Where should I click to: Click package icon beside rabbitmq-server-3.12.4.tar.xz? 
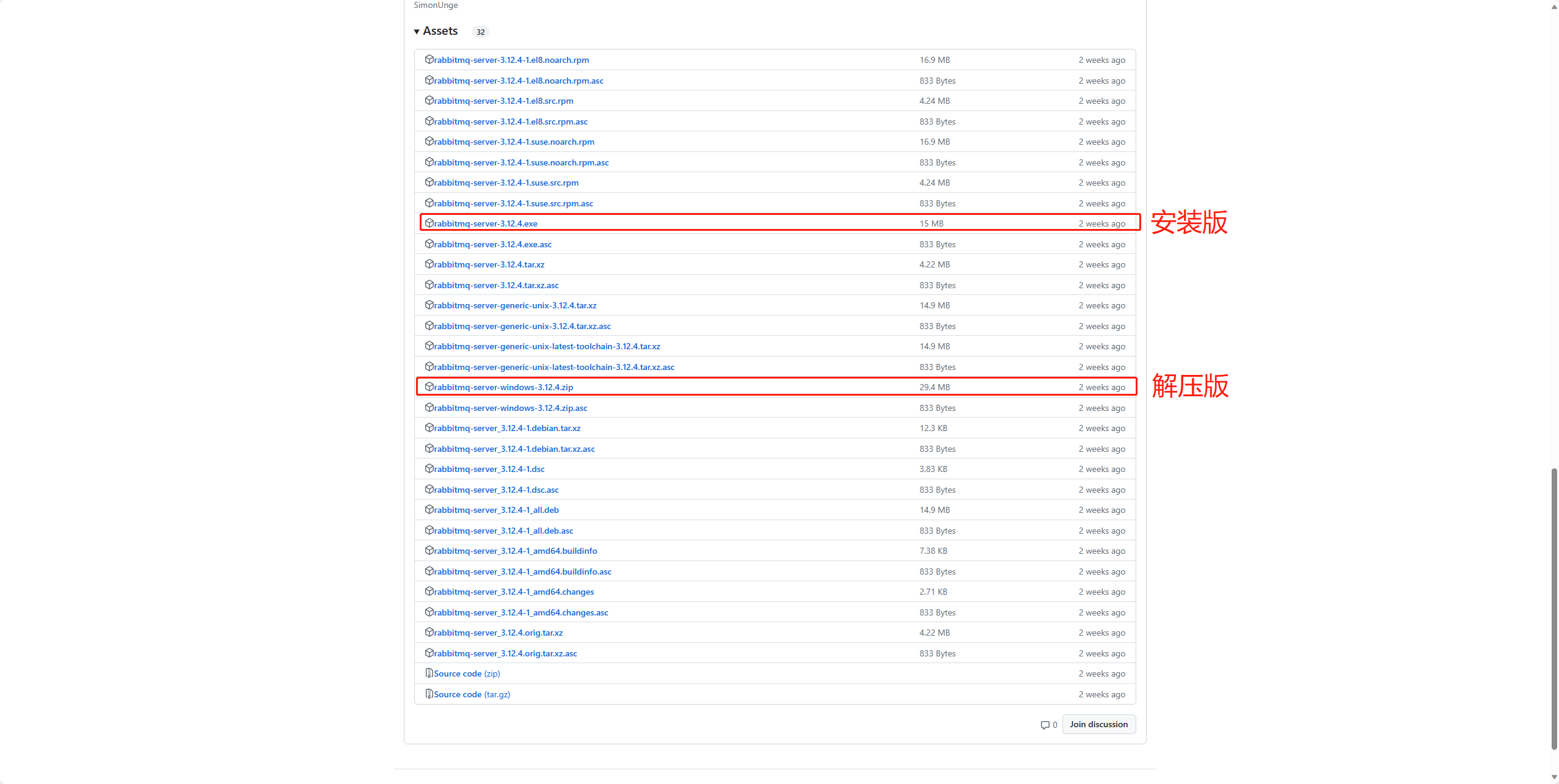(x=429, y=264)
